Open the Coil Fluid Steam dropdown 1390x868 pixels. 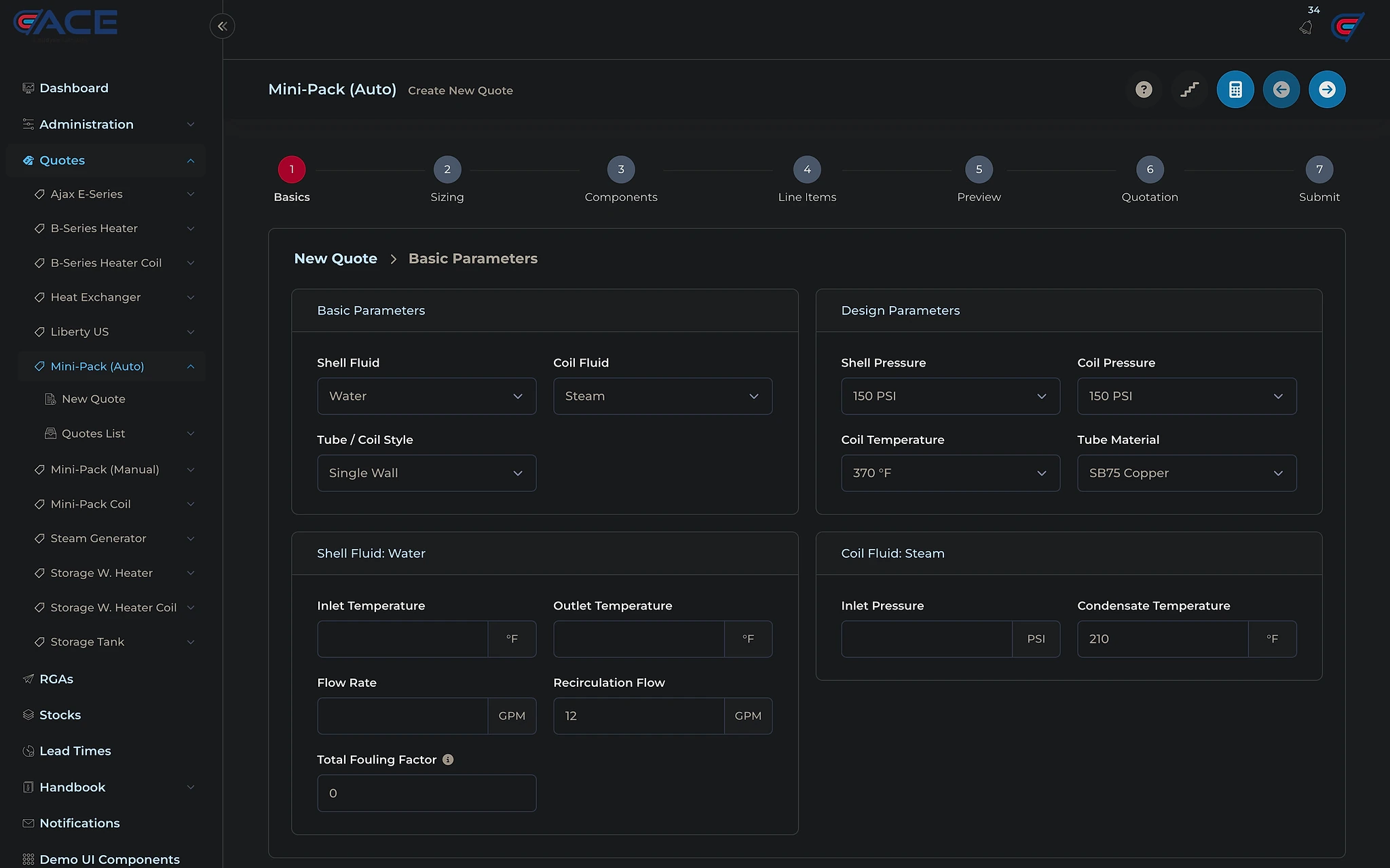[662, 396]
